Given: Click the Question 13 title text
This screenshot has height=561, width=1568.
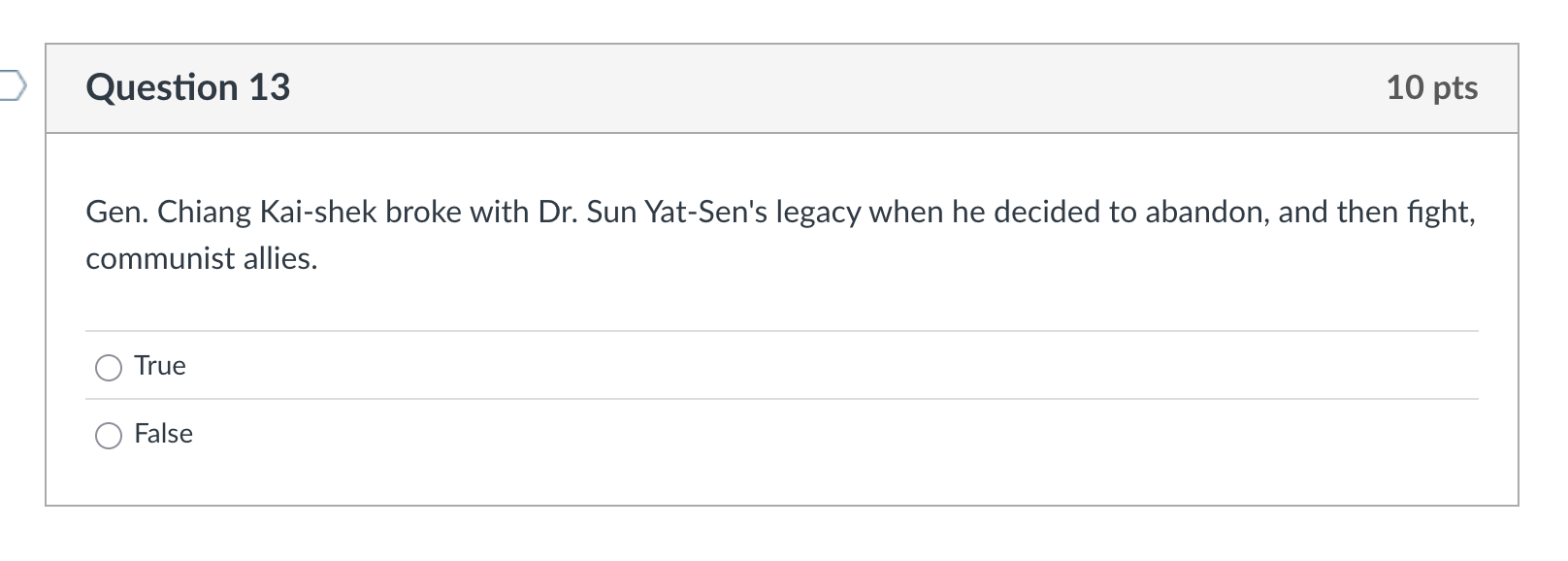Looking at the screenshot, I should coord(187,87).
